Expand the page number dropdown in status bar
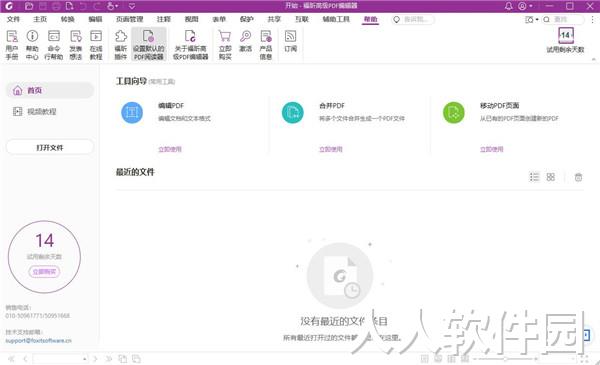Image resolution: width=600 pixels, height=365 pixels. (84, 359)
